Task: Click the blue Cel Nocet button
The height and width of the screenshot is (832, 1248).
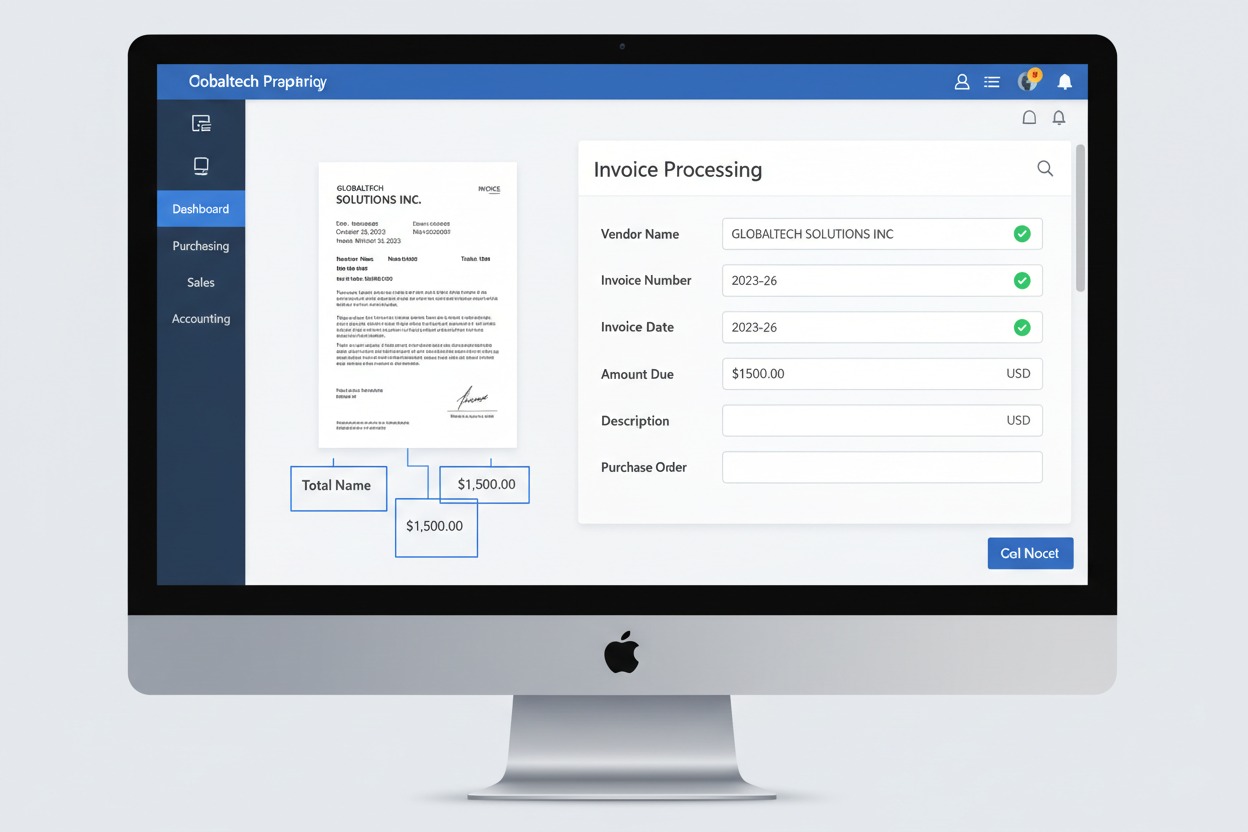Action: [1030, 553]
